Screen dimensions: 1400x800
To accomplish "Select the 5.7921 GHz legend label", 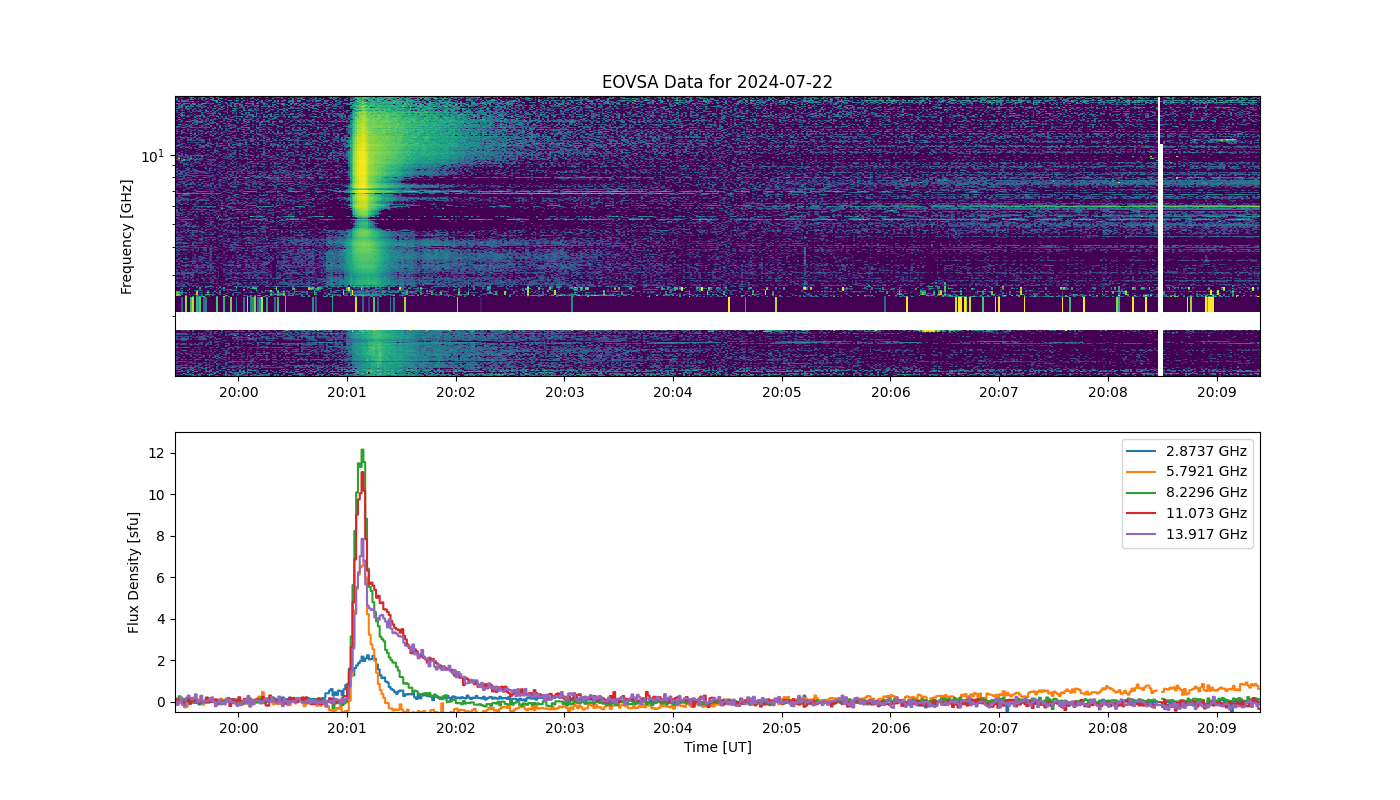I will (1206, 472).
